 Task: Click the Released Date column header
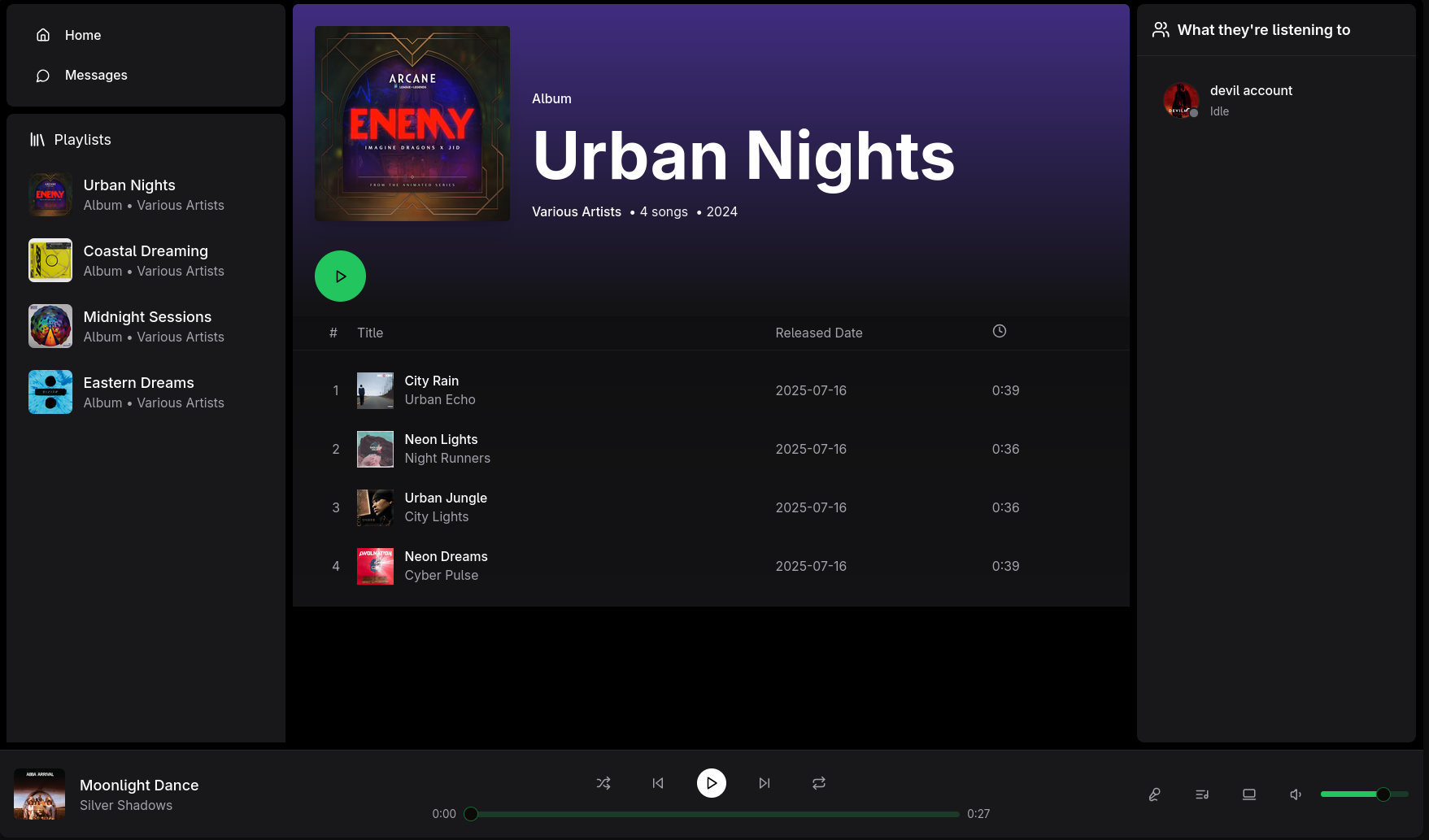point(819,333)
